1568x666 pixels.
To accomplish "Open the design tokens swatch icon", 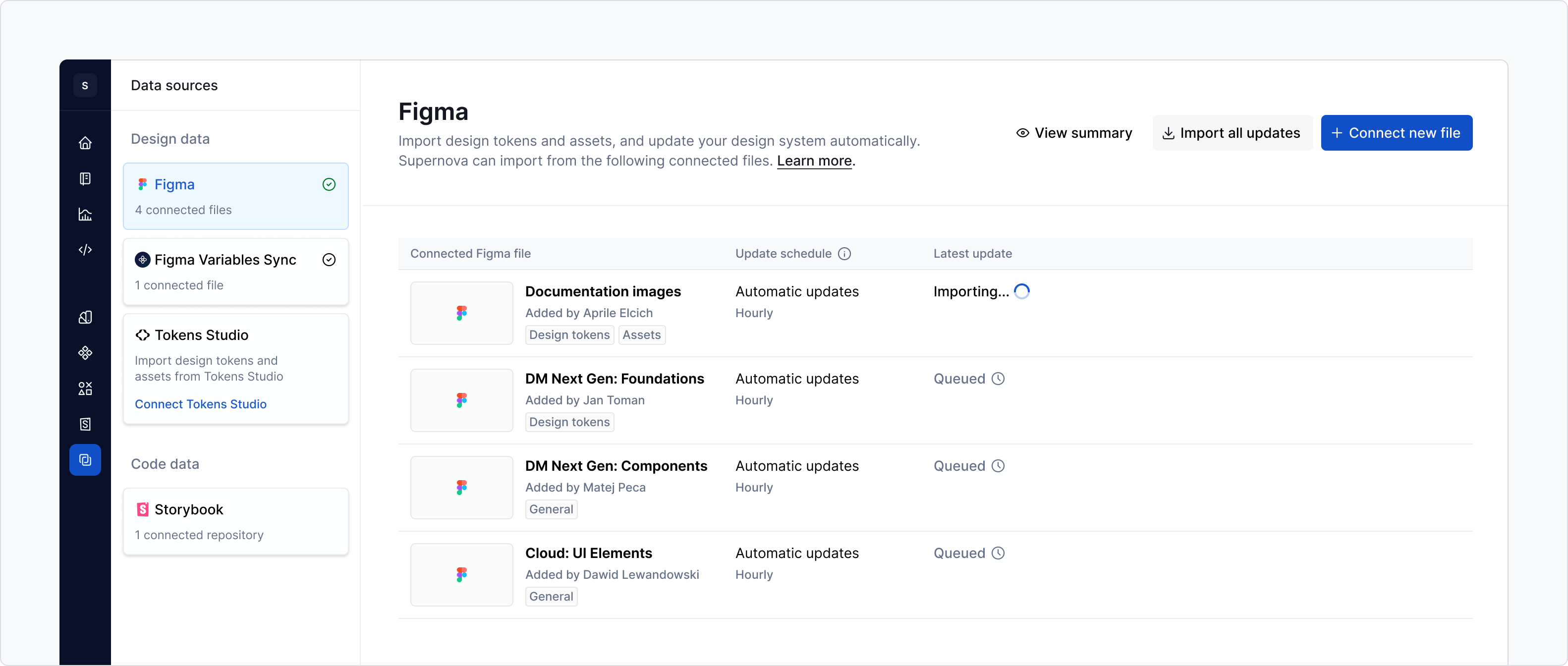I will coord(85,317).
